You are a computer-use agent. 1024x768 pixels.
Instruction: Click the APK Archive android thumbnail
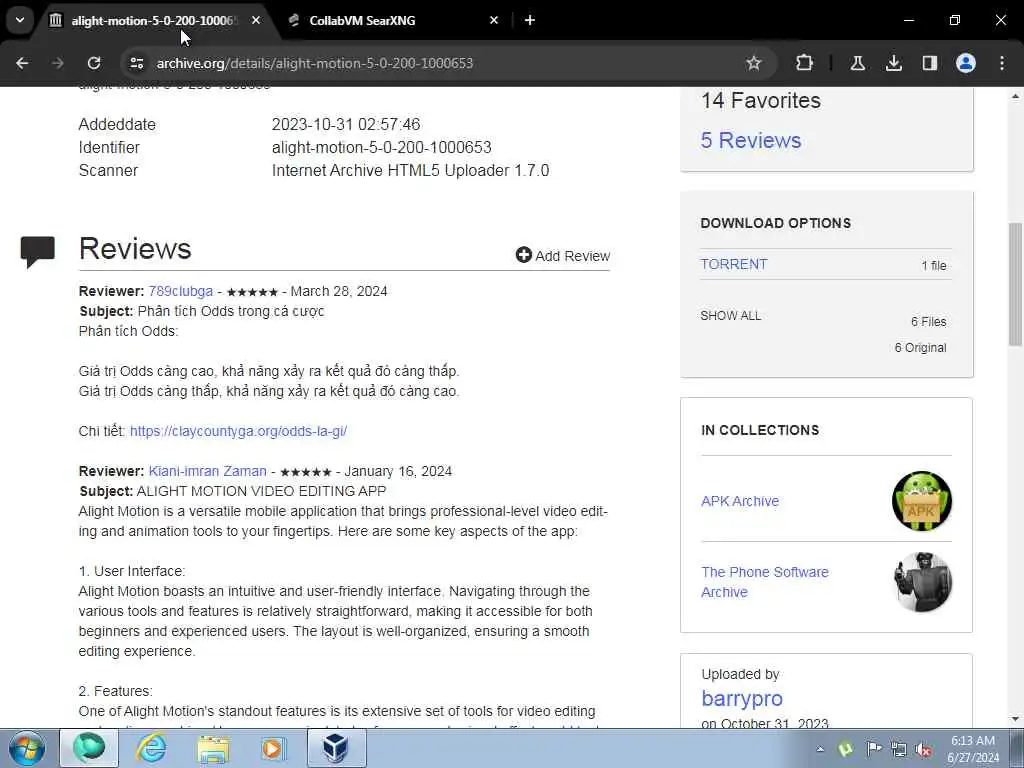click(921, 501)
